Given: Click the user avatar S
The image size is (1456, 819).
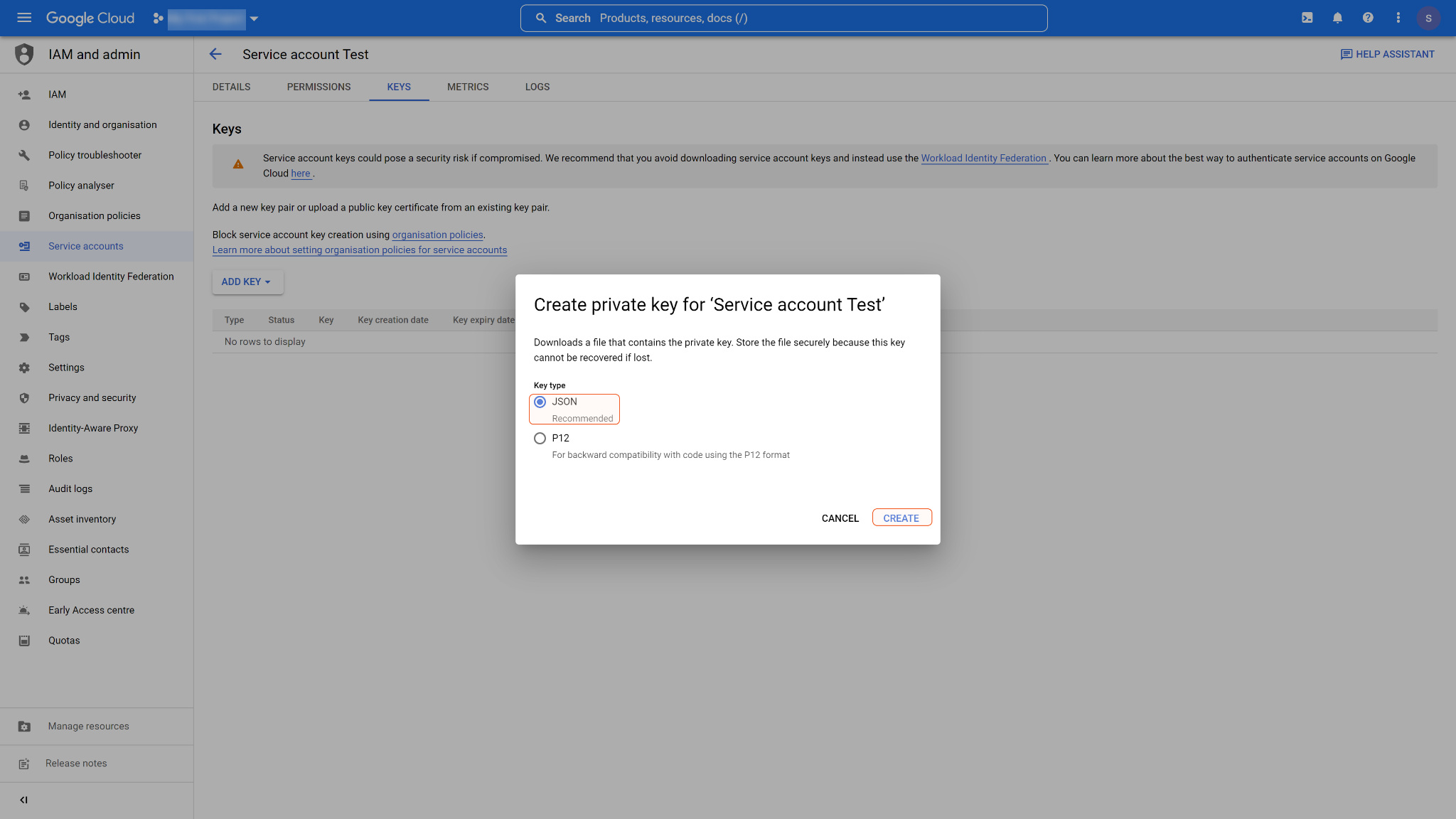Looking at the screenshot, I should click(x=1428, y=18).
